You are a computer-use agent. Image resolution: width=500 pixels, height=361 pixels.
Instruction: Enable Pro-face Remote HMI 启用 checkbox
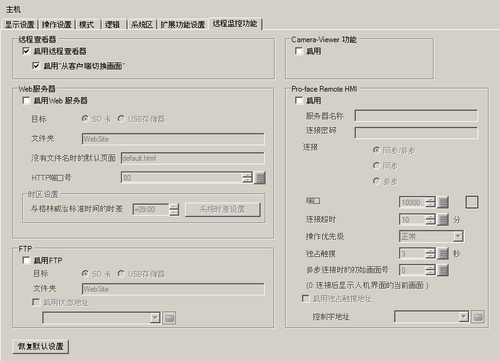tap(299, 100)
